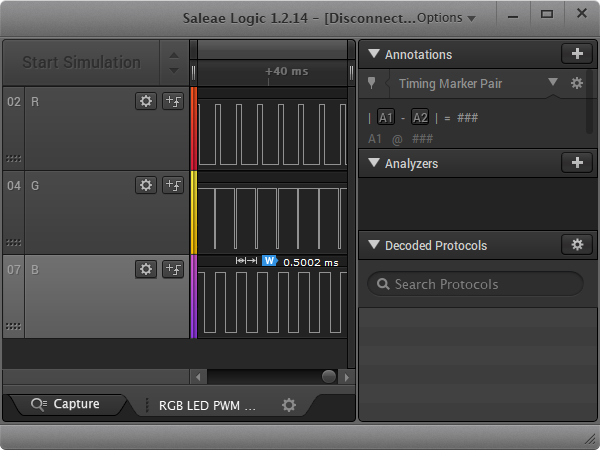Screen dimensions: 600x450
Task: Click the red color strip of channel R
Action: pos(194,128)
